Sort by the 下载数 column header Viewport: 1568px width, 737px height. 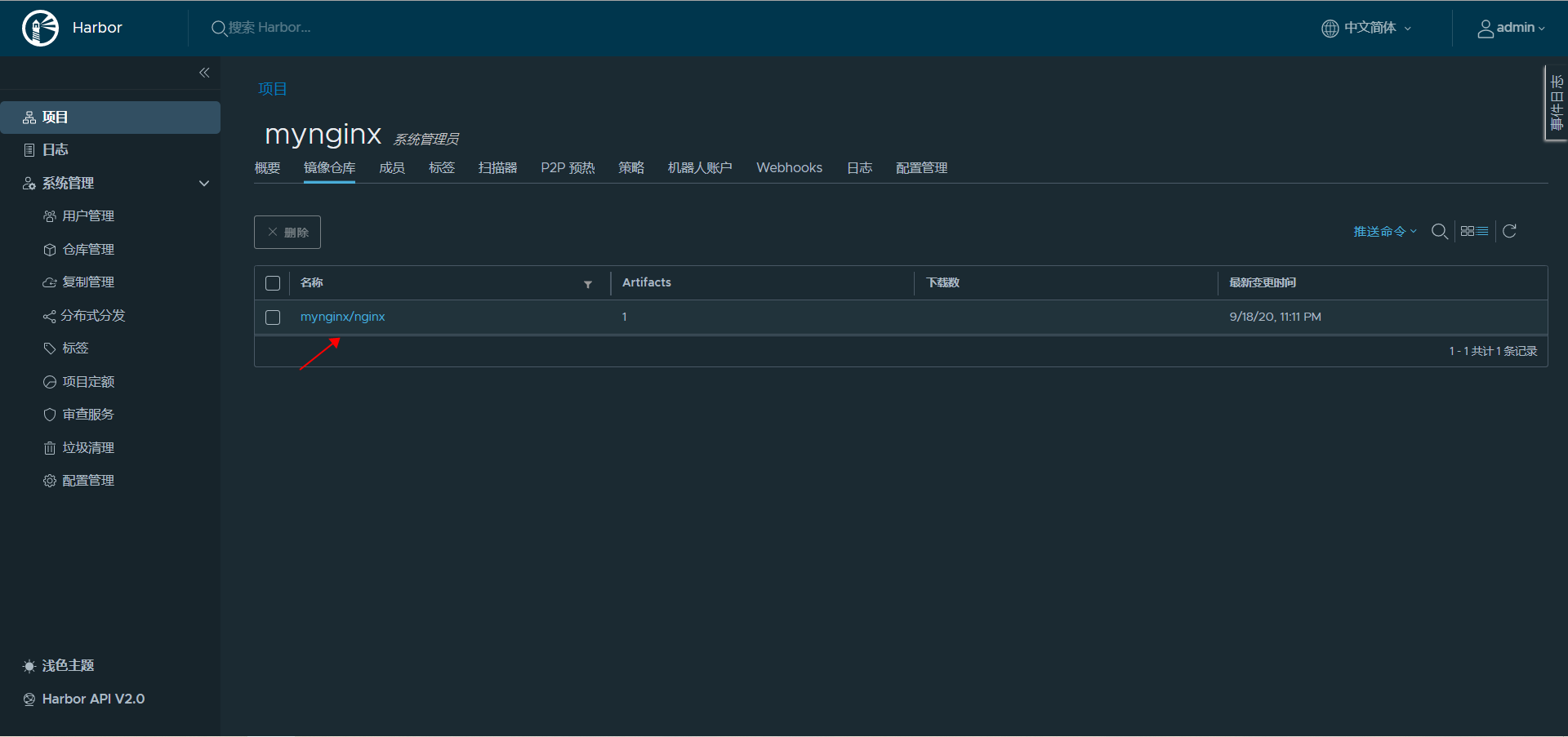[x=943, y=282]
